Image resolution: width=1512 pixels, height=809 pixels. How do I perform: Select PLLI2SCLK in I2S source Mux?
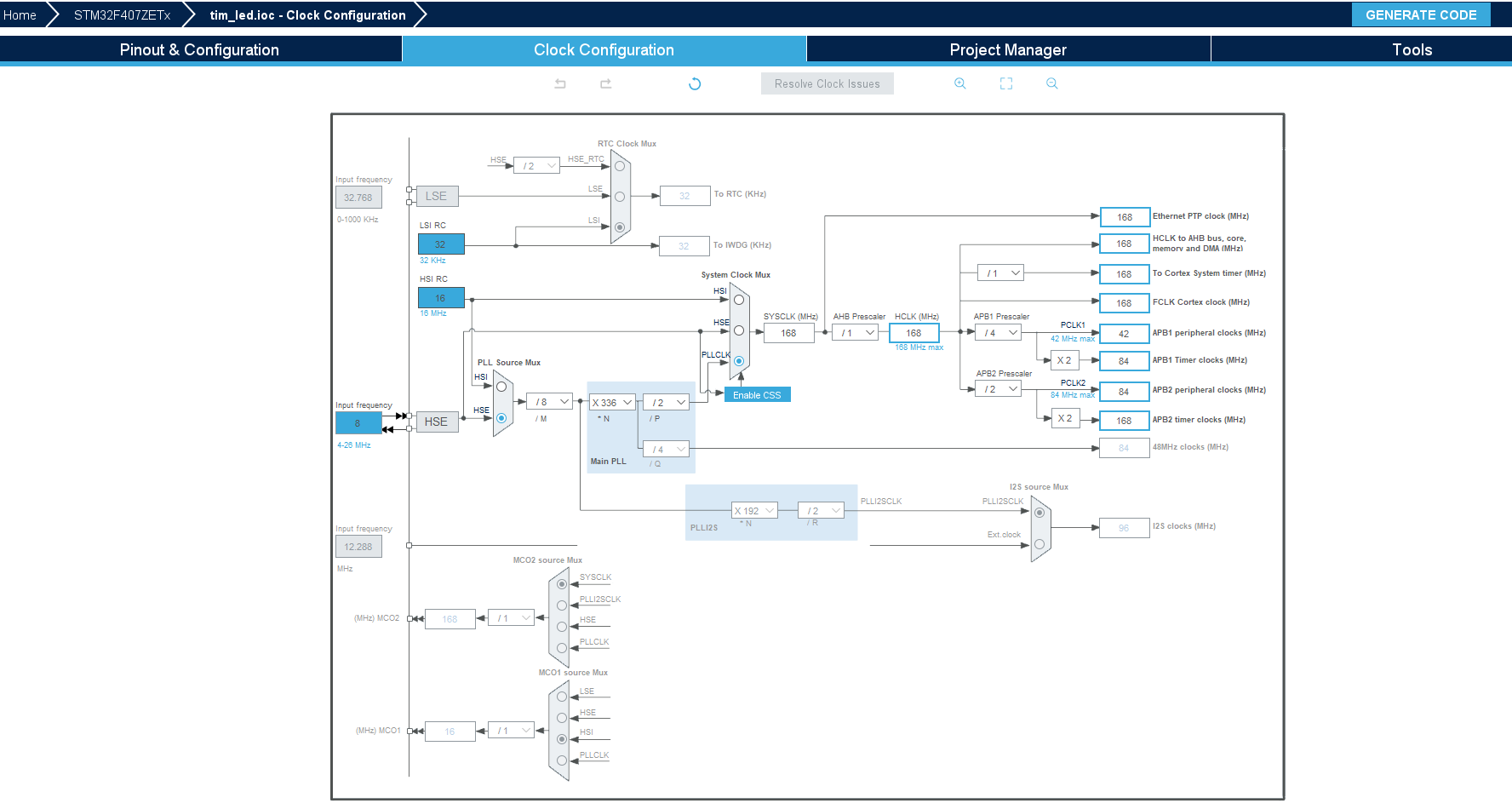1039,513
